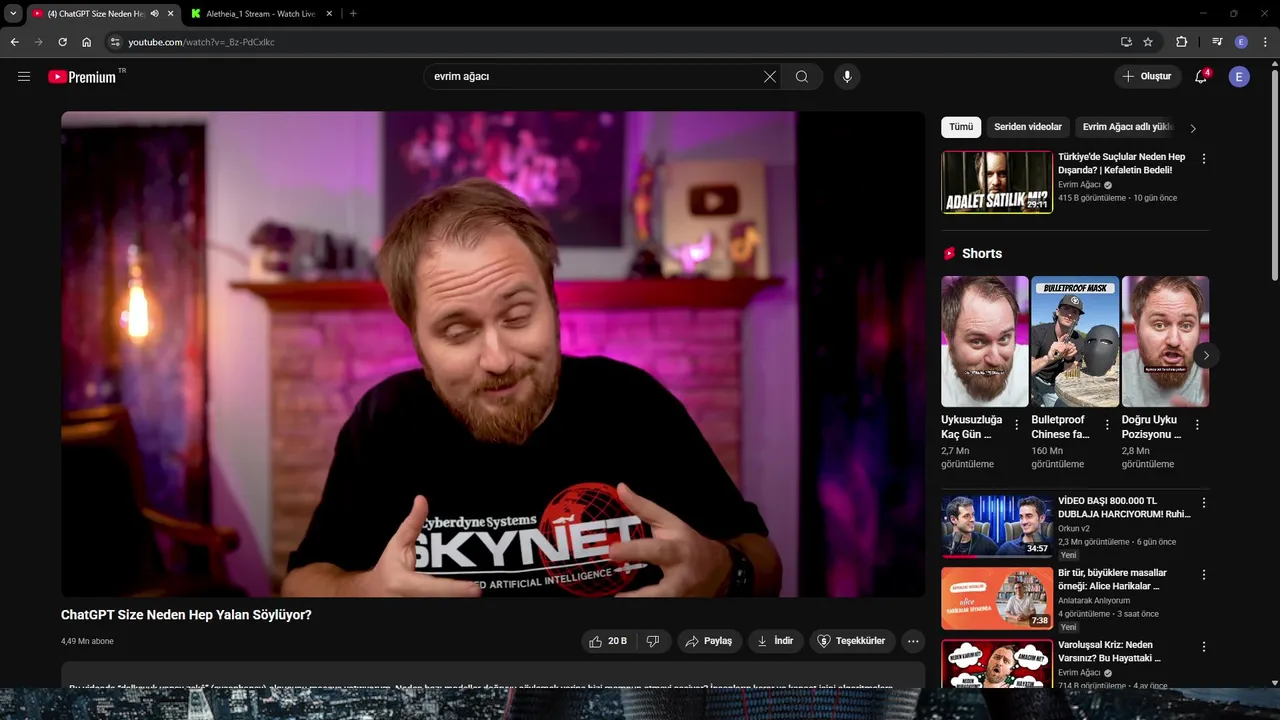The height and width of the screenshot is (720, 1280).
Task: Open Varoluşsal Kriz: Neden Varsınız title
Action: (x=1109, y=651)
